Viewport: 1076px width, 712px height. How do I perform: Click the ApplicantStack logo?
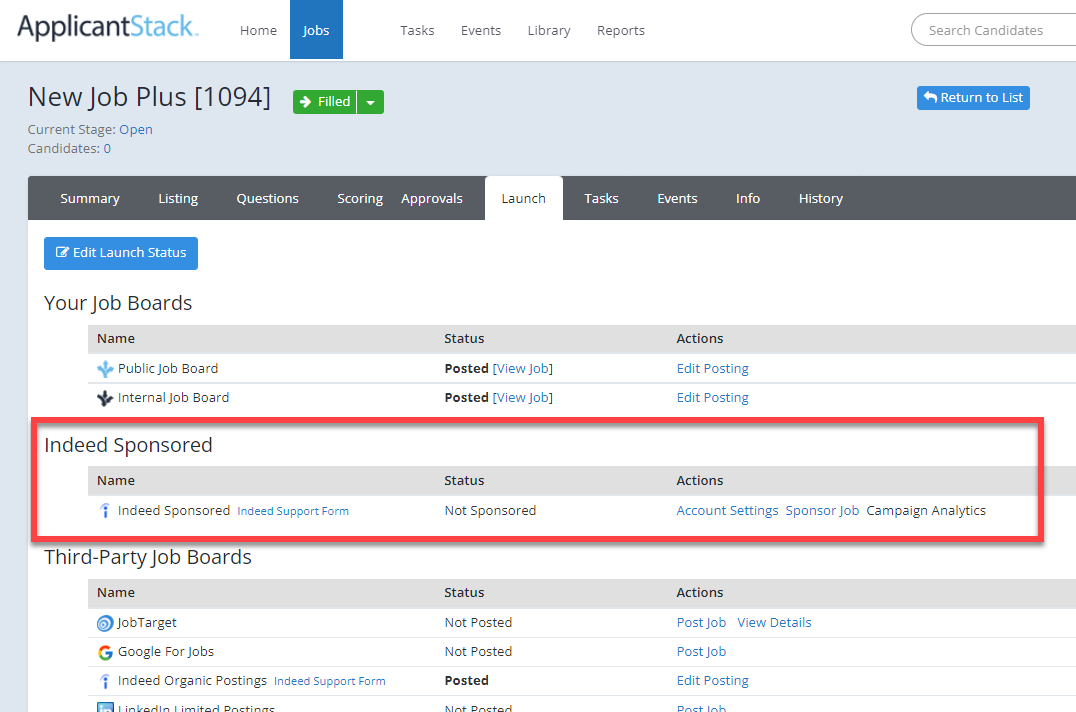[108, 28]
